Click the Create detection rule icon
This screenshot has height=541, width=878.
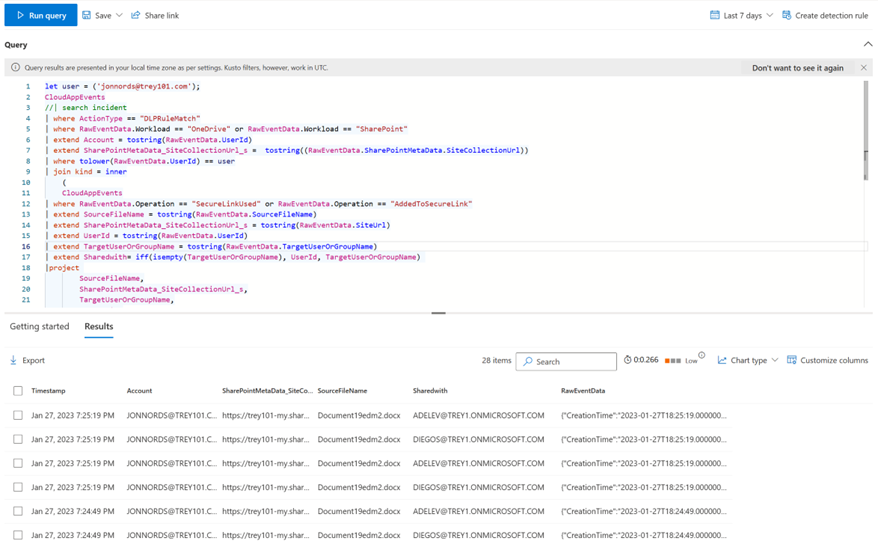point(787,16)
